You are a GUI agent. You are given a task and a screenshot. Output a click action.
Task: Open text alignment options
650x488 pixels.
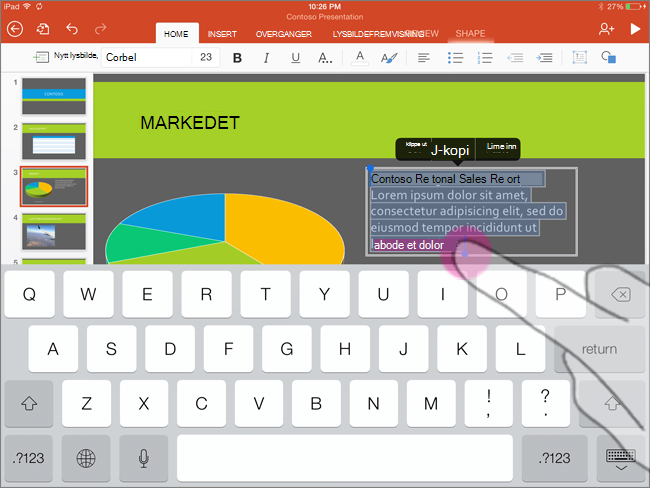(x=423, y=58)
